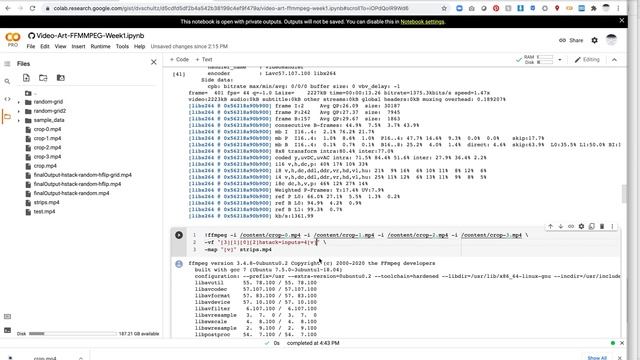The image size is (640, 360).
Task: Select finalOutput-hstack-random-hflip-grid.mp4
Action: coord(82,175)
